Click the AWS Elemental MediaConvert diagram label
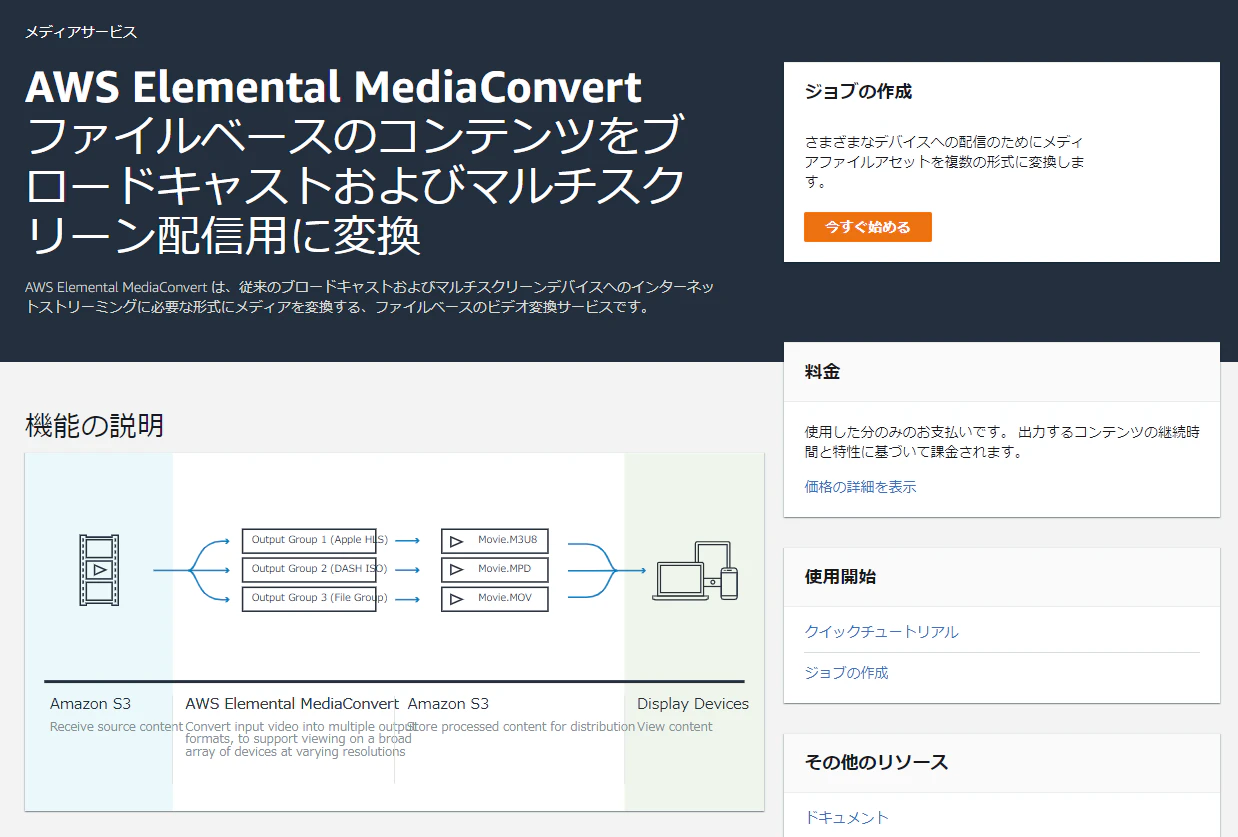The height and width of the screenshot is (837, 1238). coord(292,704)
